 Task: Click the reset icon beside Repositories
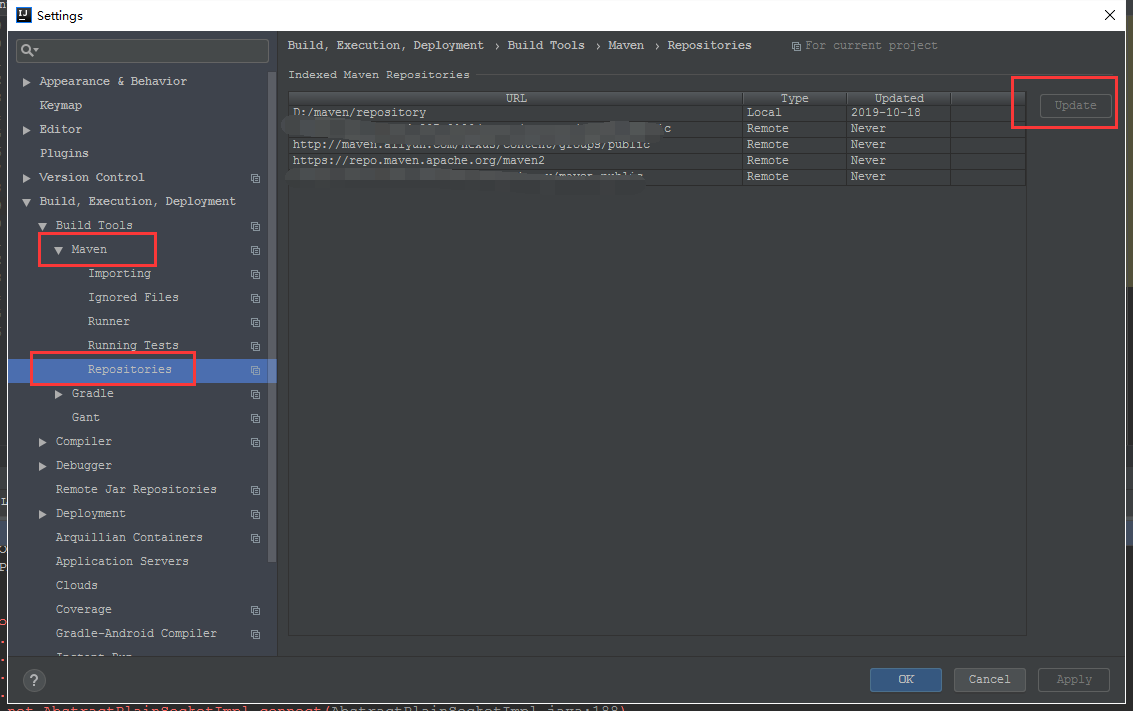point(255,370)
